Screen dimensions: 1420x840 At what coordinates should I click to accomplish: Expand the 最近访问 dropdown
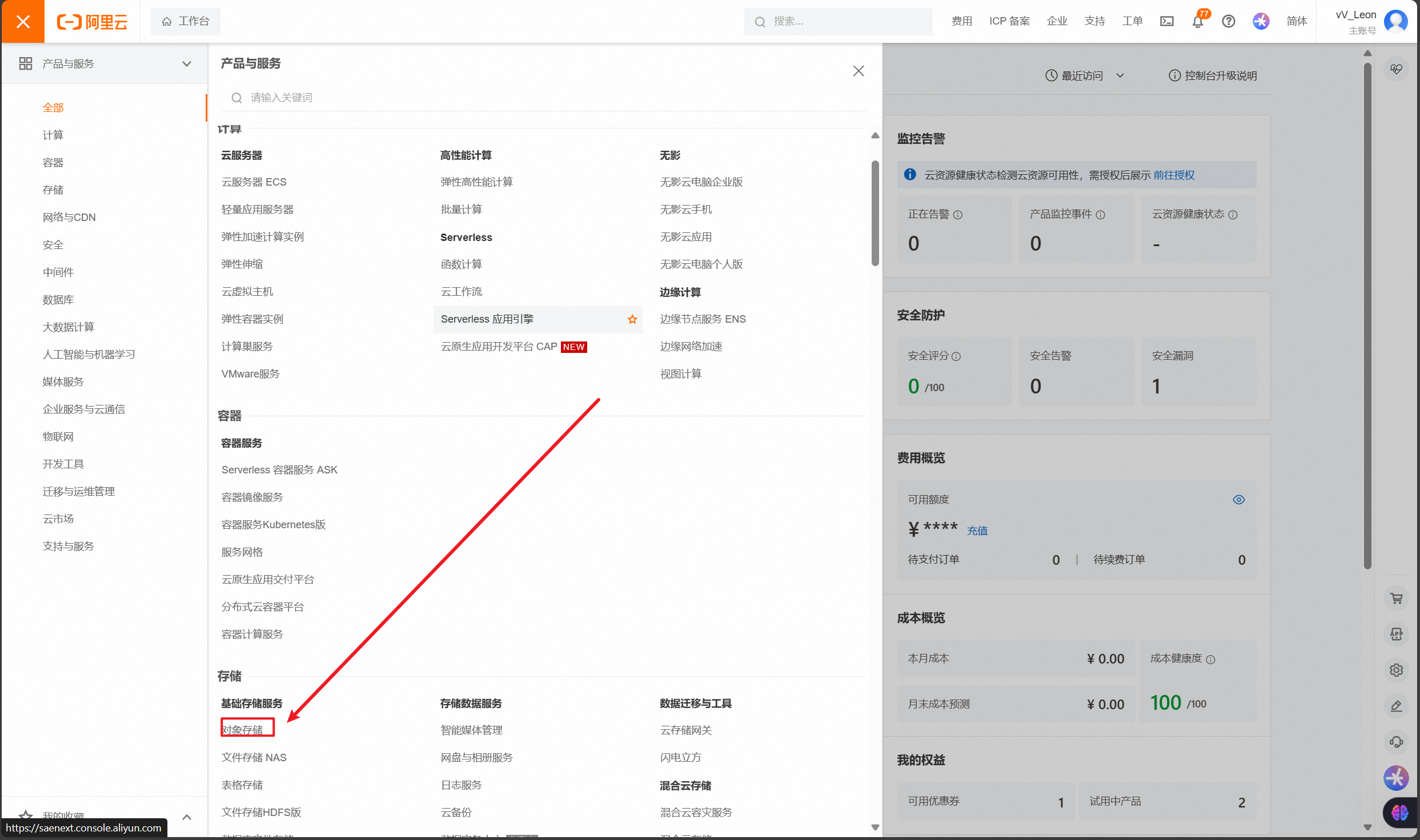(1084, 75)
